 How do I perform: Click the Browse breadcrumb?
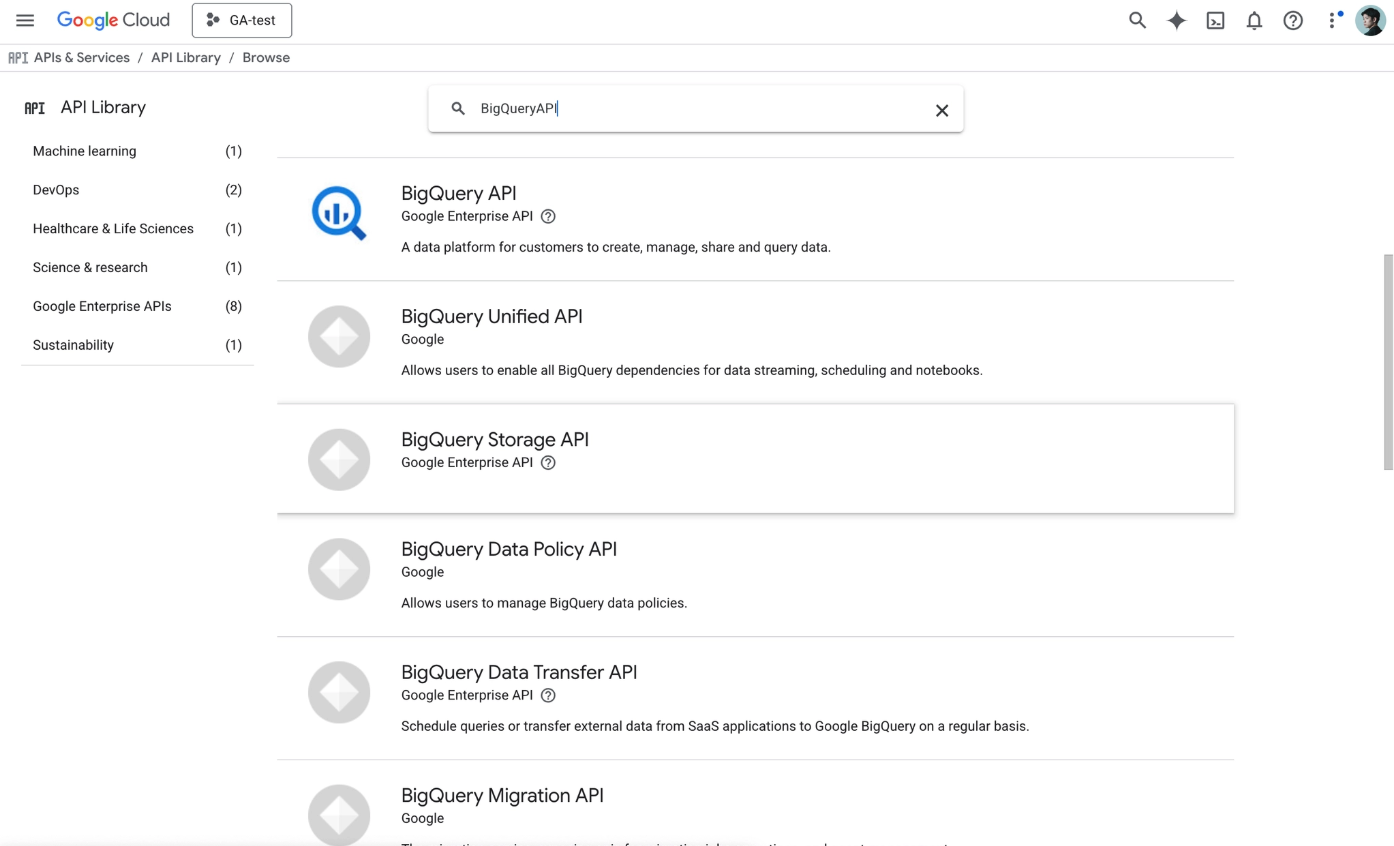pos(266,58)
